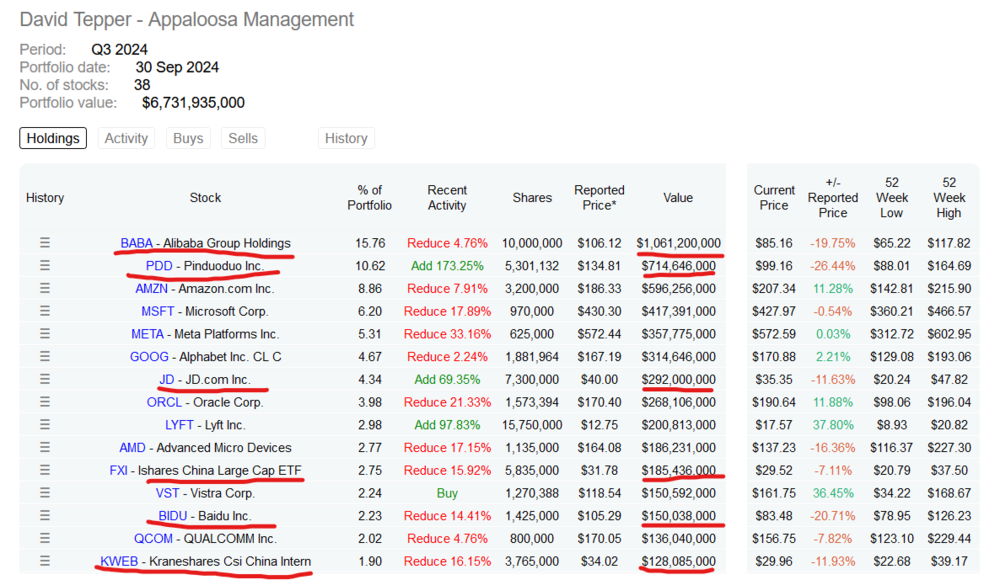
Task: Open the BIDU ticker link
Action: point(173,516)
